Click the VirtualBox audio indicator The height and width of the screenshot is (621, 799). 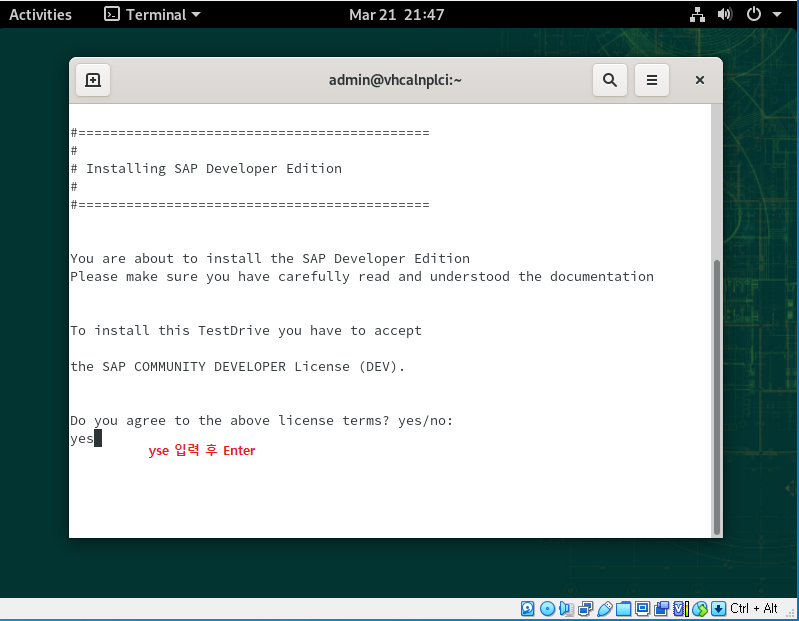566,608
